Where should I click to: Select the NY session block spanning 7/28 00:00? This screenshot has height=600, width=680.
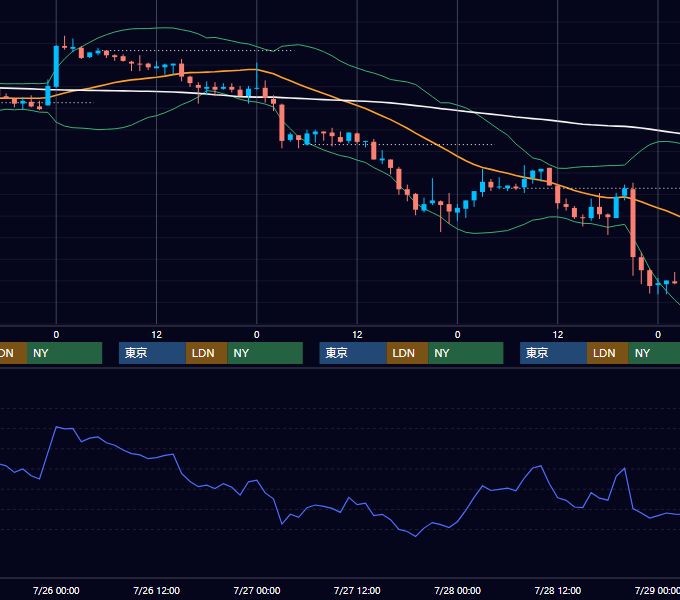[466, 353]
